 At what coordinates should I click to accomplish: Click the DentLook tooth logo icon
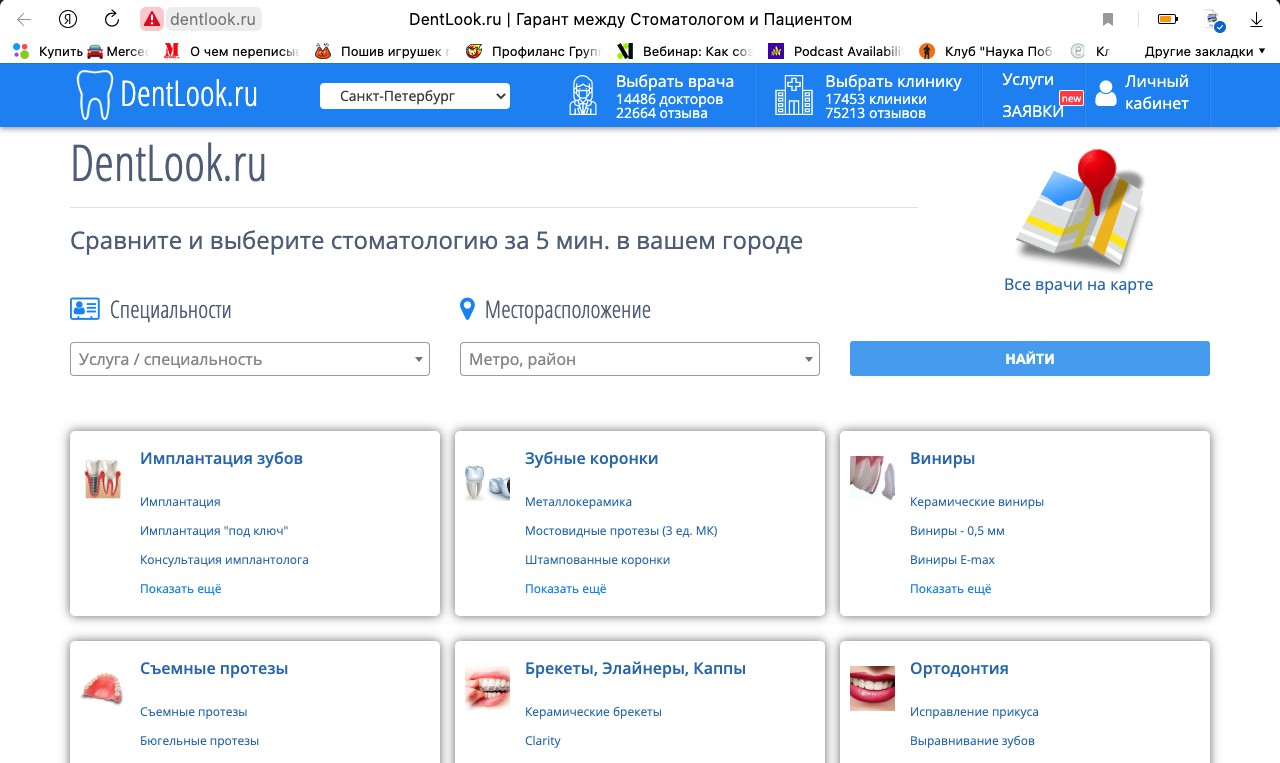click(x=94, y=95)
